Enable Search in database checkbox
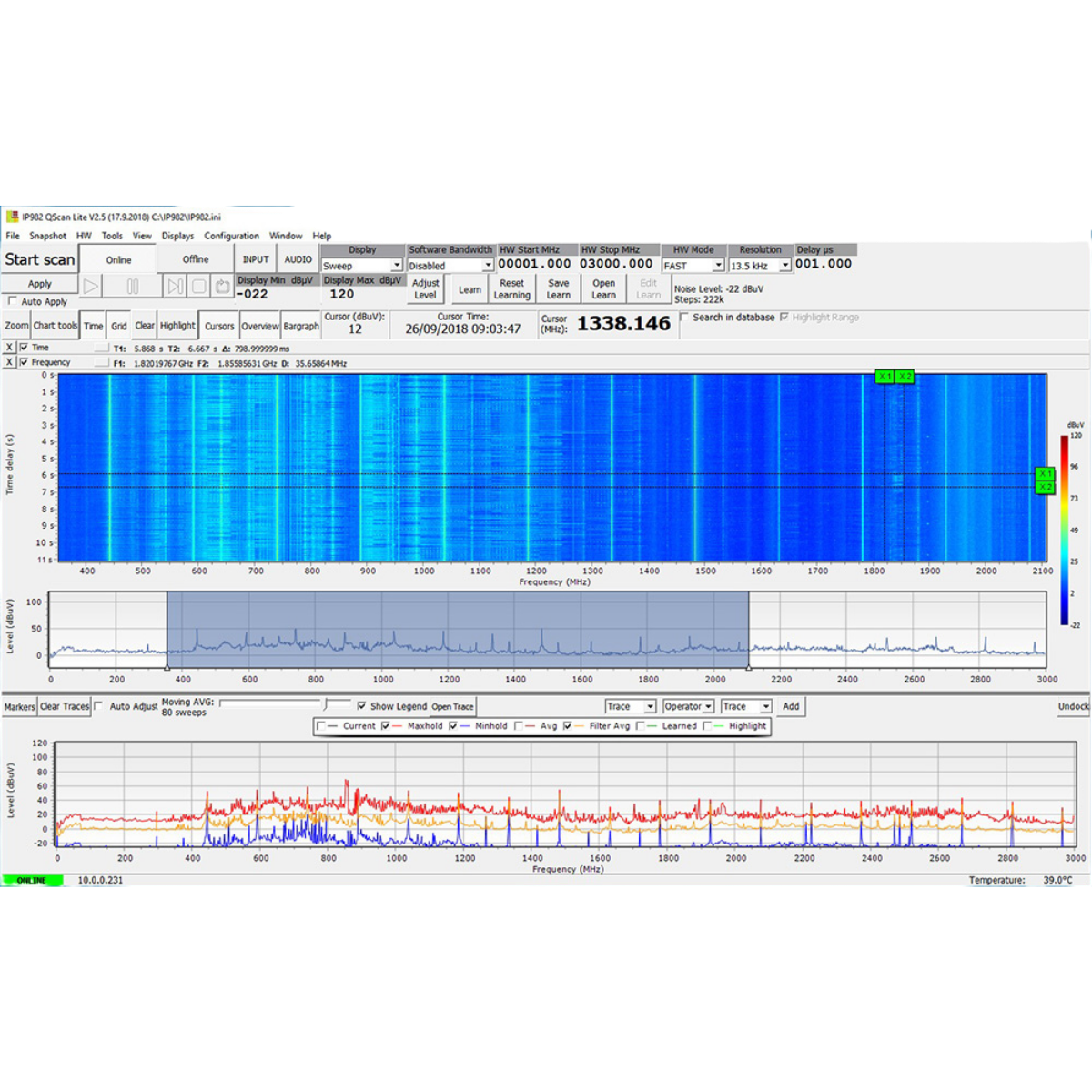Image resolution: width=1092 pixels, height=1092 pixels. tap(684, 318)
